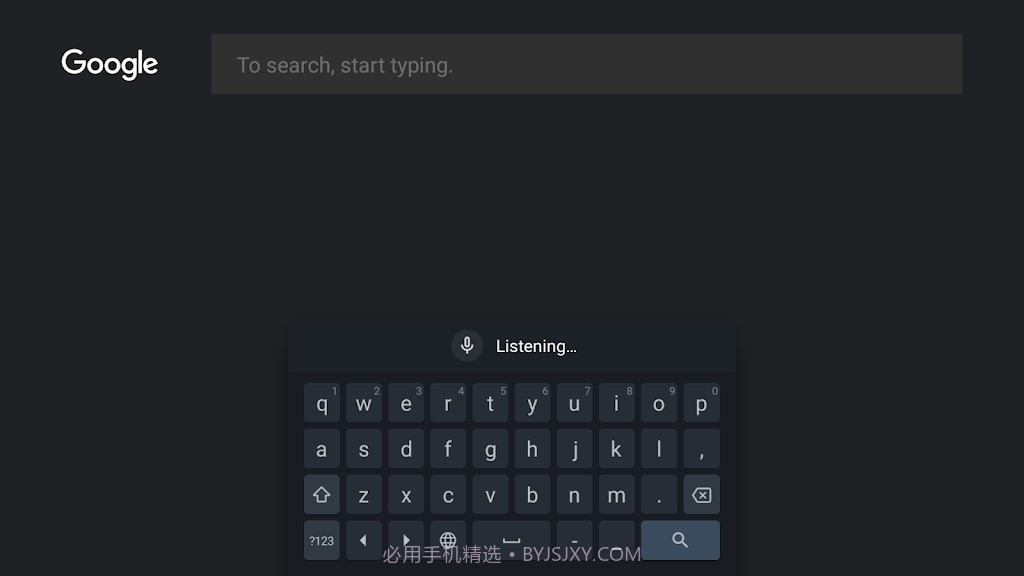Move cursor with left arrow key
Image resolution: width=1024 pixels, height=576 pixels.
click(x=364, y=540)
